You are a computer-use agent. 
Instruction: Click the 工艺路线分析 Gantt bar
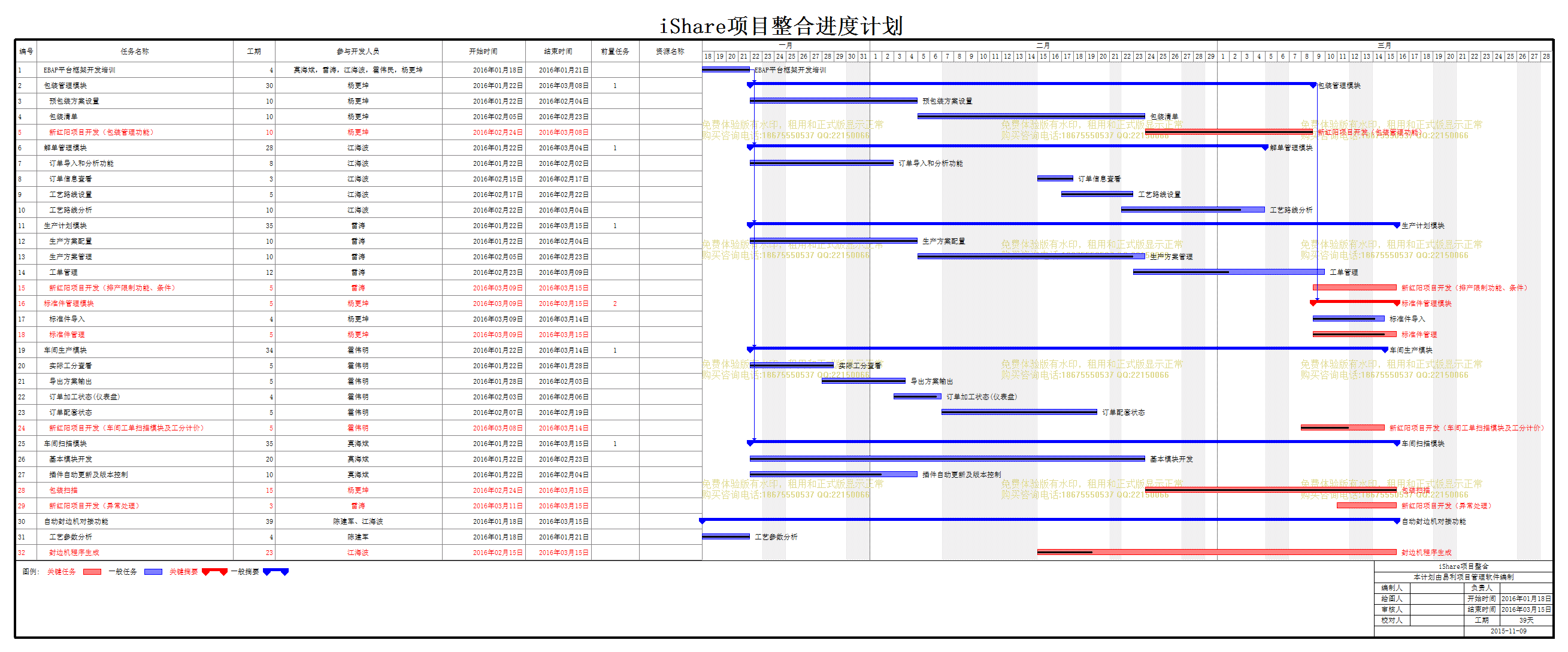pos(1192,210)
